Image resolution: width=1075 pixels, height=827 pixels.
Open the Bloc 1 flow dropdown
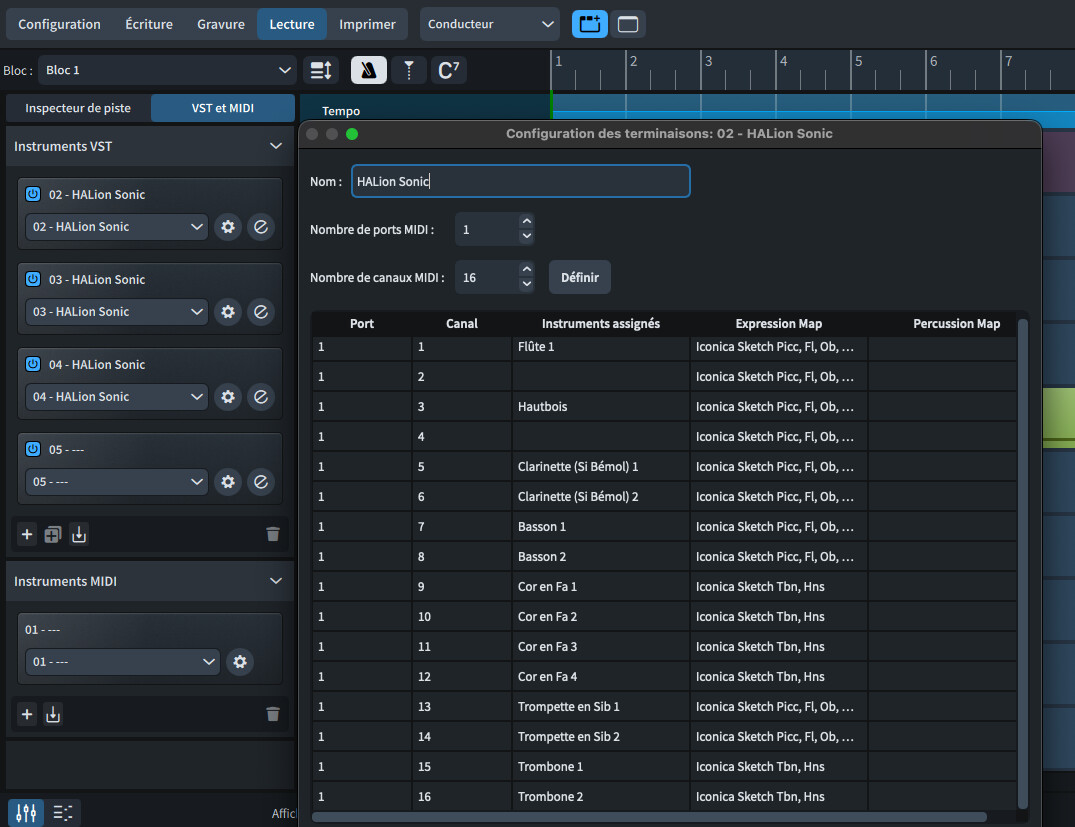click(x=167, y=70)
